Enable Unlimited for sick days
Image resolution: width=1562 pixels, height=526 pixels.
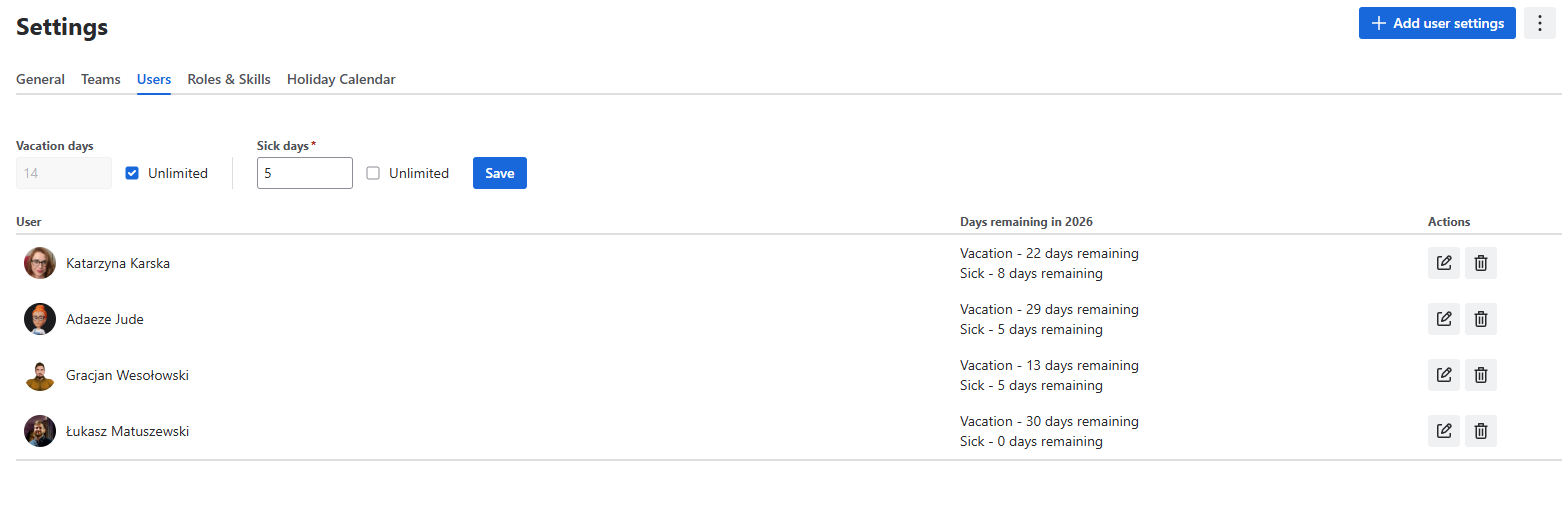pos(373,173)
